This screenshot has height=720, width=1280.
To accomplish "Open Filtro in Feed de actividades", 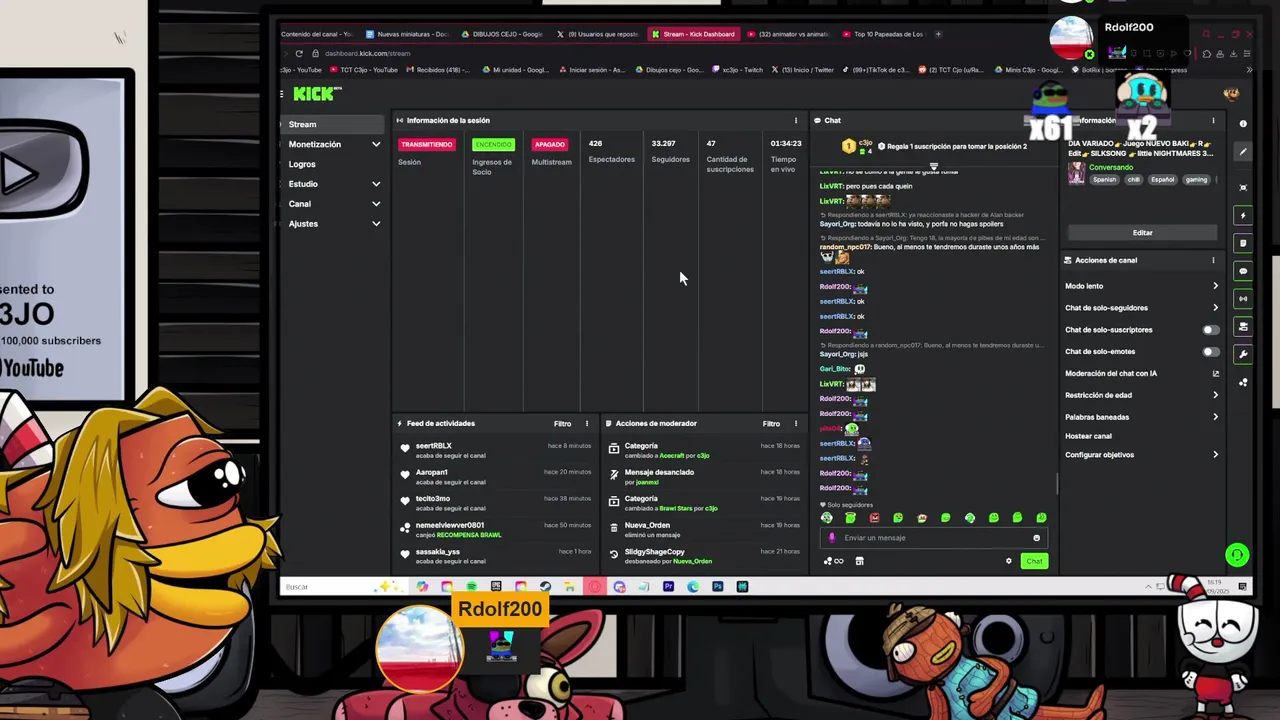I will [562, 424].
